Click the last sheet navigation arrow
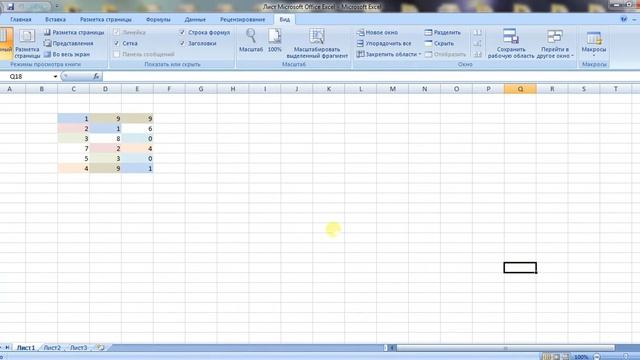This screenshot has height=360, width=640. pyautogui.click(x=7, y=348)
